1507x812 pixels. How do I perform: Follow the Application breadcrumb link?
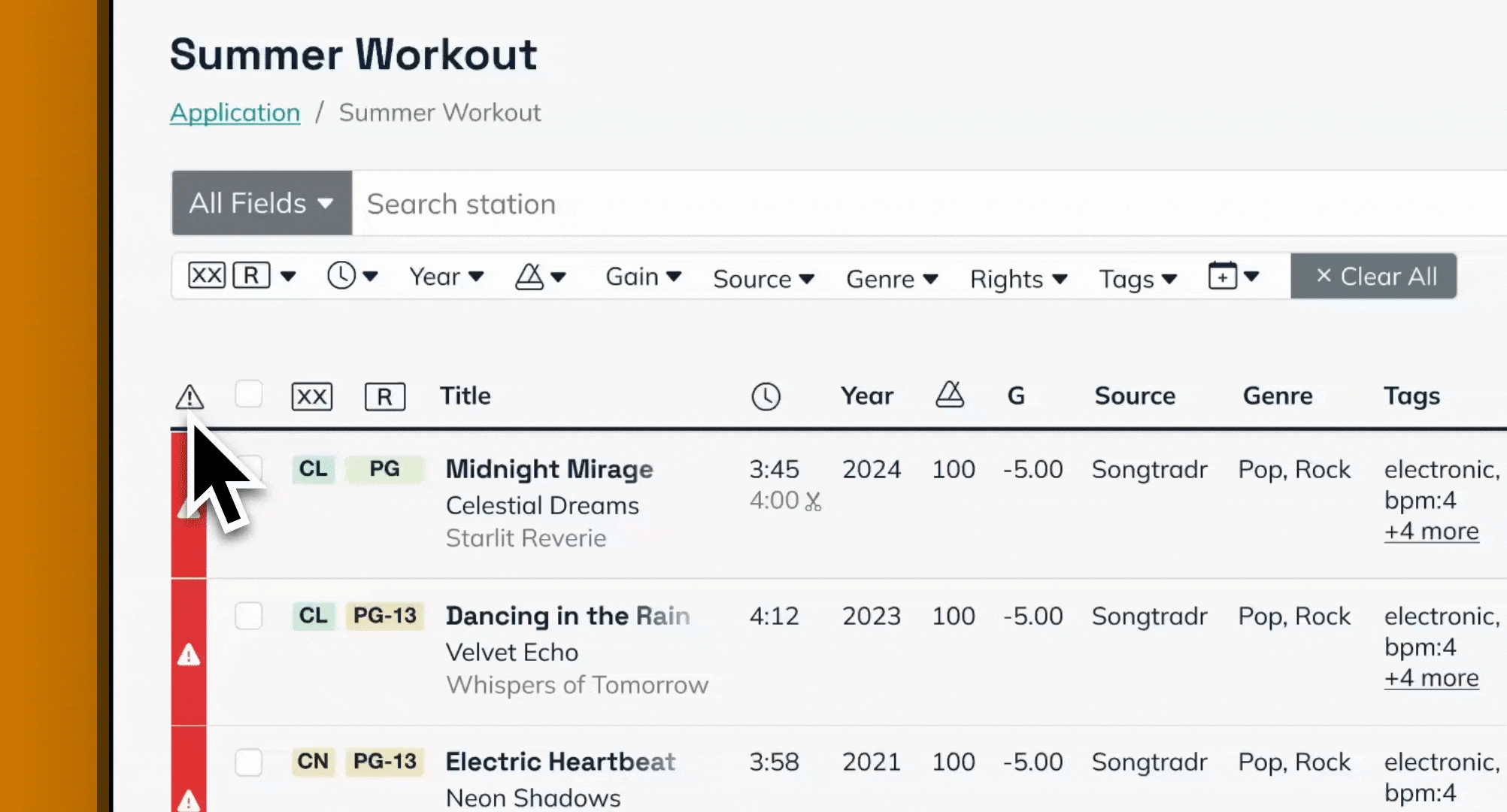click(x=235, y=113)
